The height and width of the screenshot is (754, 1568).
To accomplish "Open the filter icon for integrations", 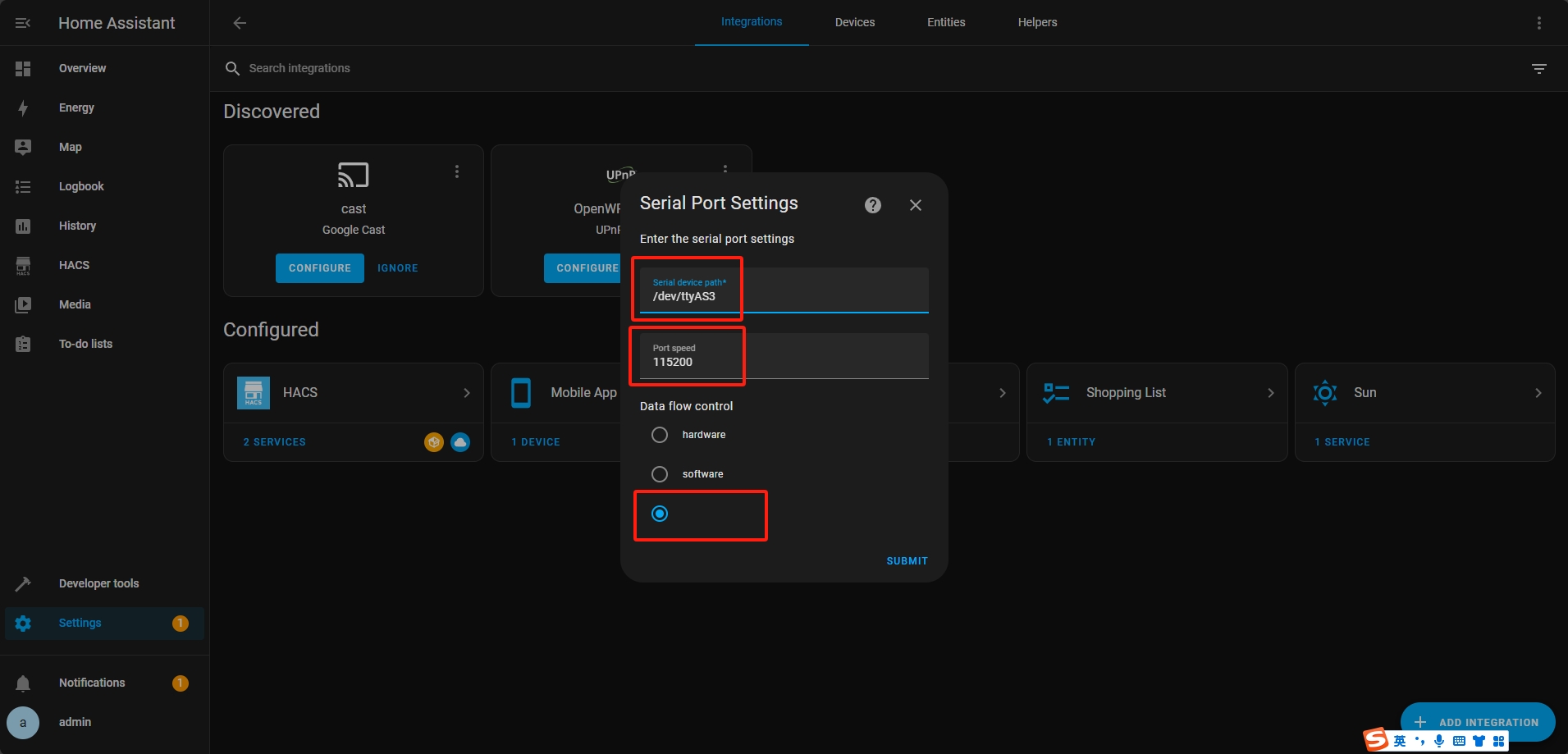I will click(1538, 69).
